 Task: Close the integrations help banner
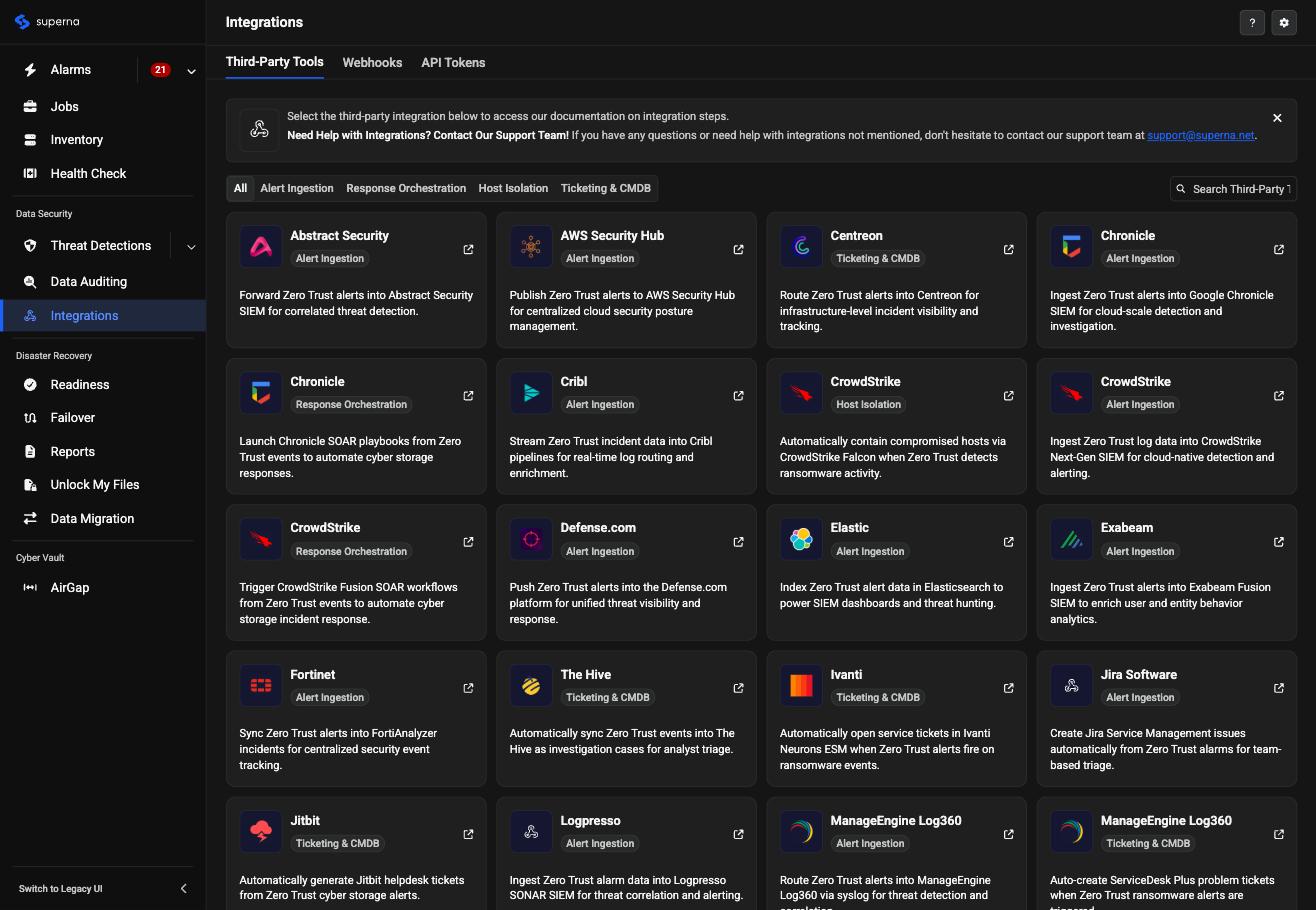tap(1277, 118)
